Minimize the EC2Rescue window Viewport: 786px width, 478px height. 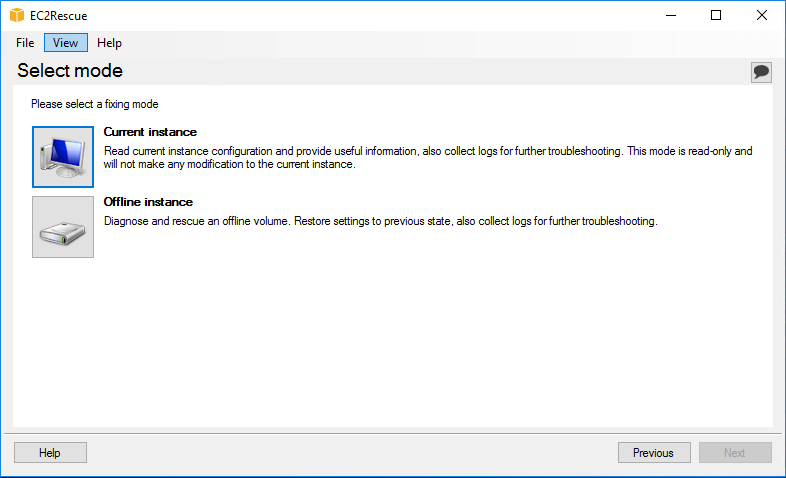coord(671,16)
